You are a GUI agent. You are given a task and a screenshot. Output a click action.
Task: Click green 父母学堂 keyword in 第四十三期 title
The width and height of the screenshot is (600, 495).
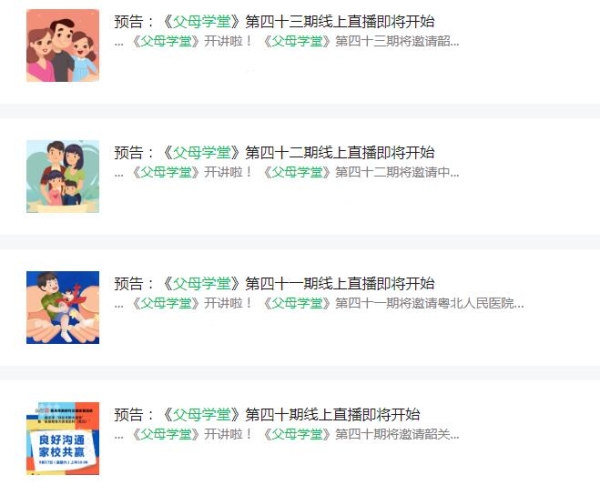[202, 21]
